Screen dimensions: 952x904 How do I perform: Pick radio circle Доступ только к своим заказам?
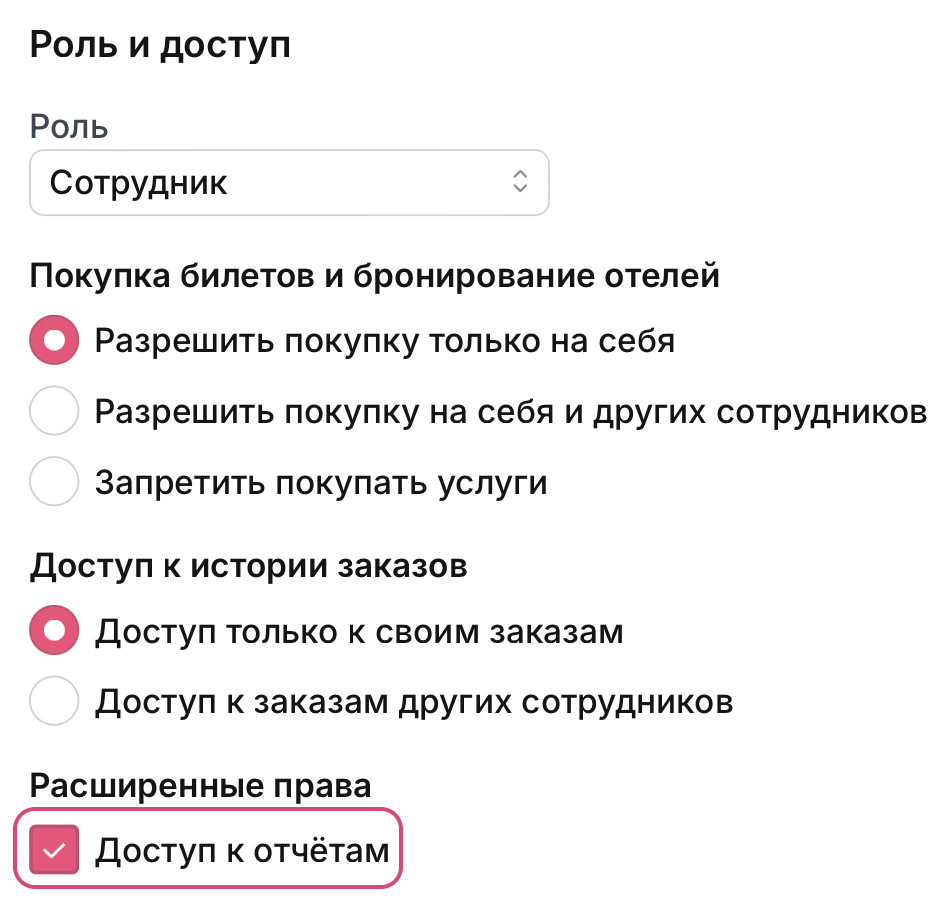(x=54, y=631)
